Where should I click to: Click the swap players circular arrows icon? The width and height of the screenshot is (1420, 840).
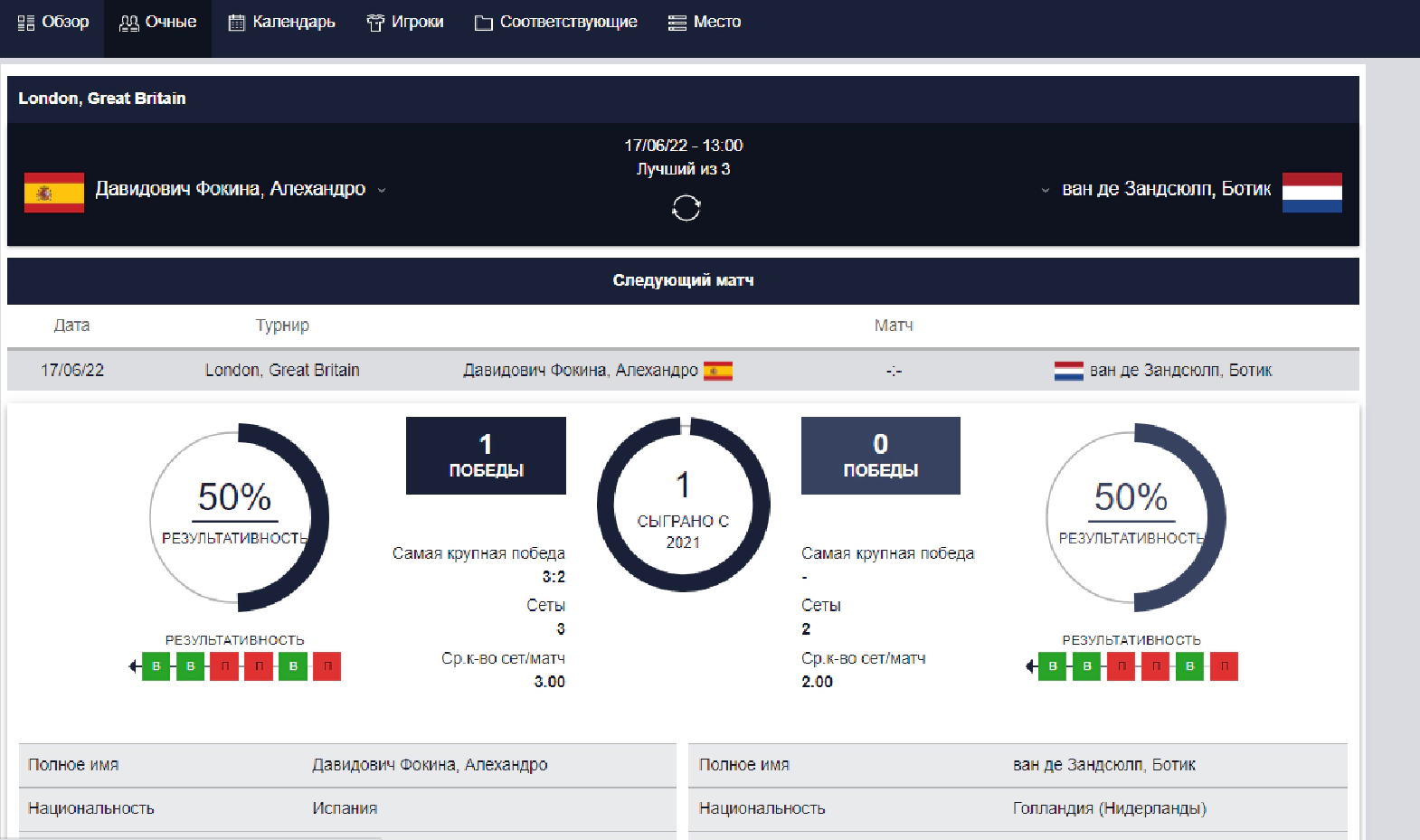pos(686,209)
